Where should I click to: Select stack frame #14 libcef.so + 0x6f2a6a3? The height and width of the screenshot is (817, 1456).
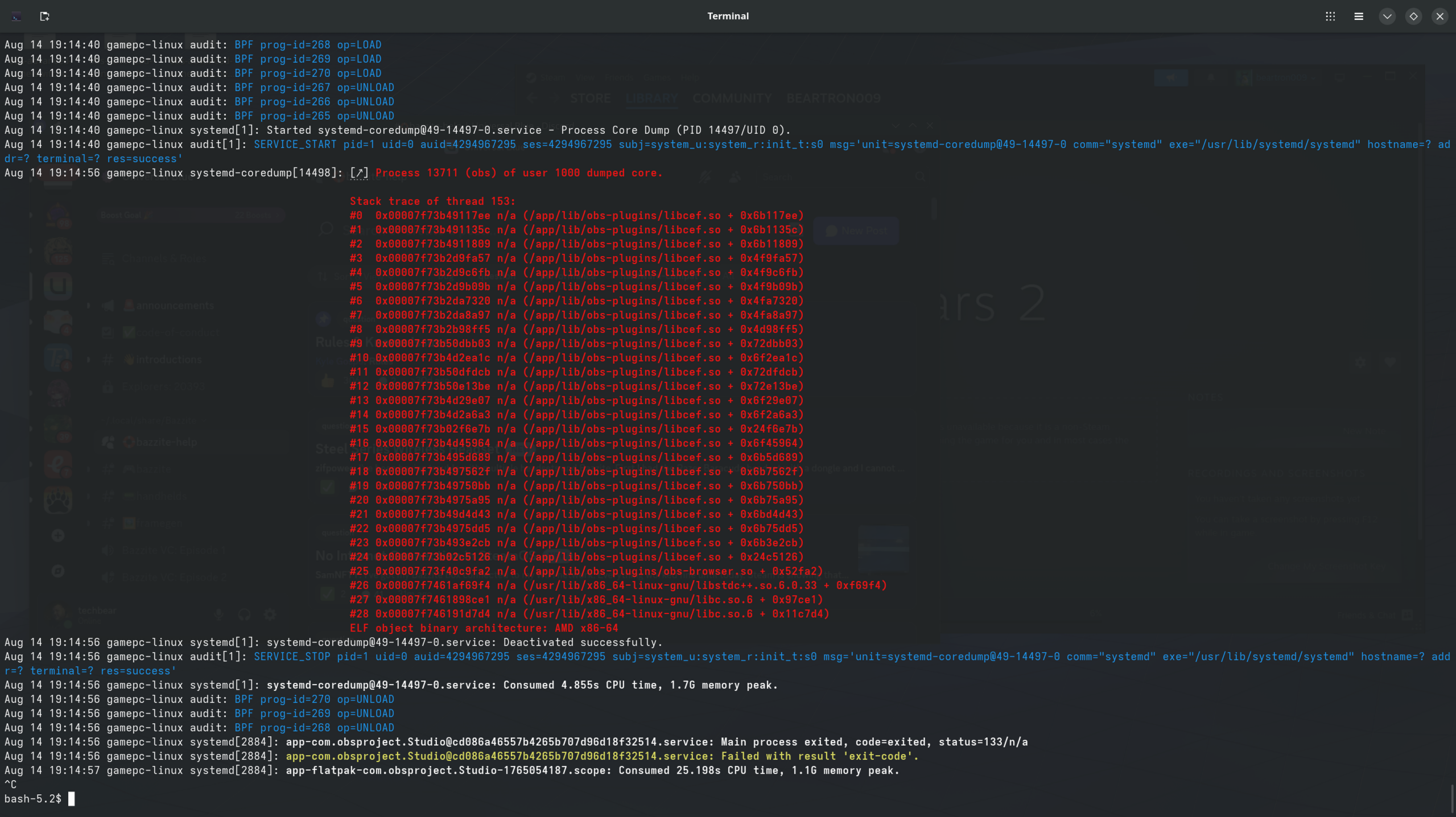(x=576, y=415)
